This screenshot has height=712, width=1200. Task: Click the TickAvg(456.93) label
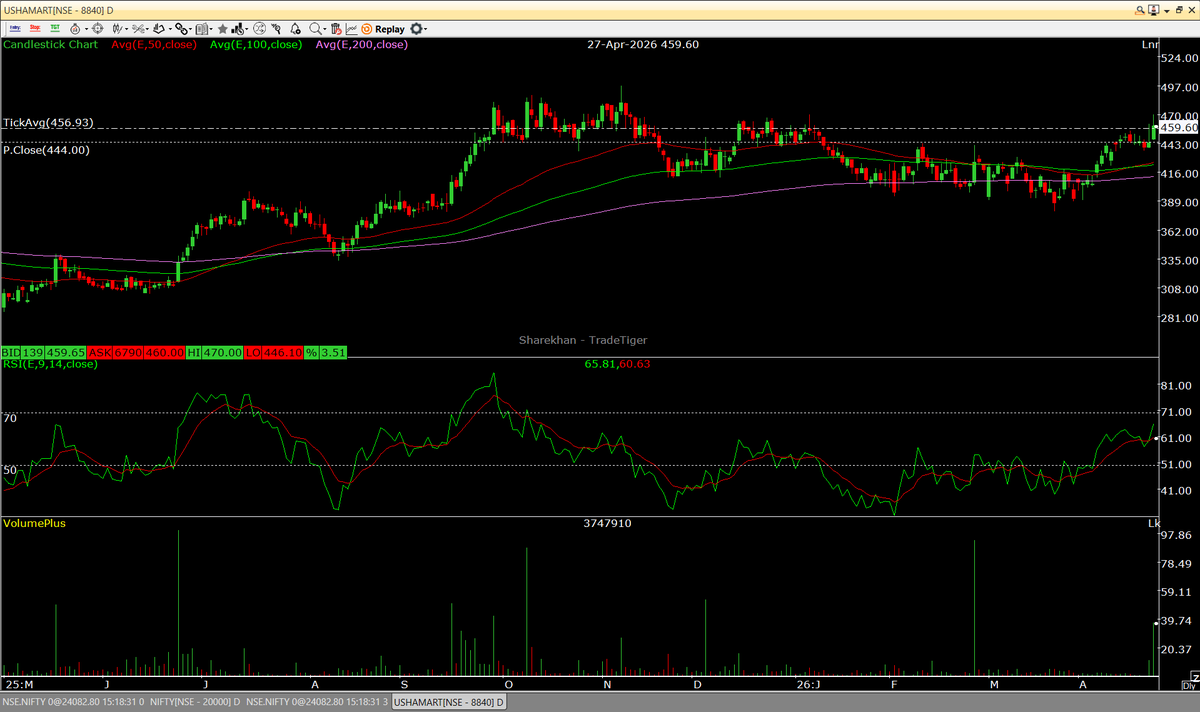[x=48, y=122]
